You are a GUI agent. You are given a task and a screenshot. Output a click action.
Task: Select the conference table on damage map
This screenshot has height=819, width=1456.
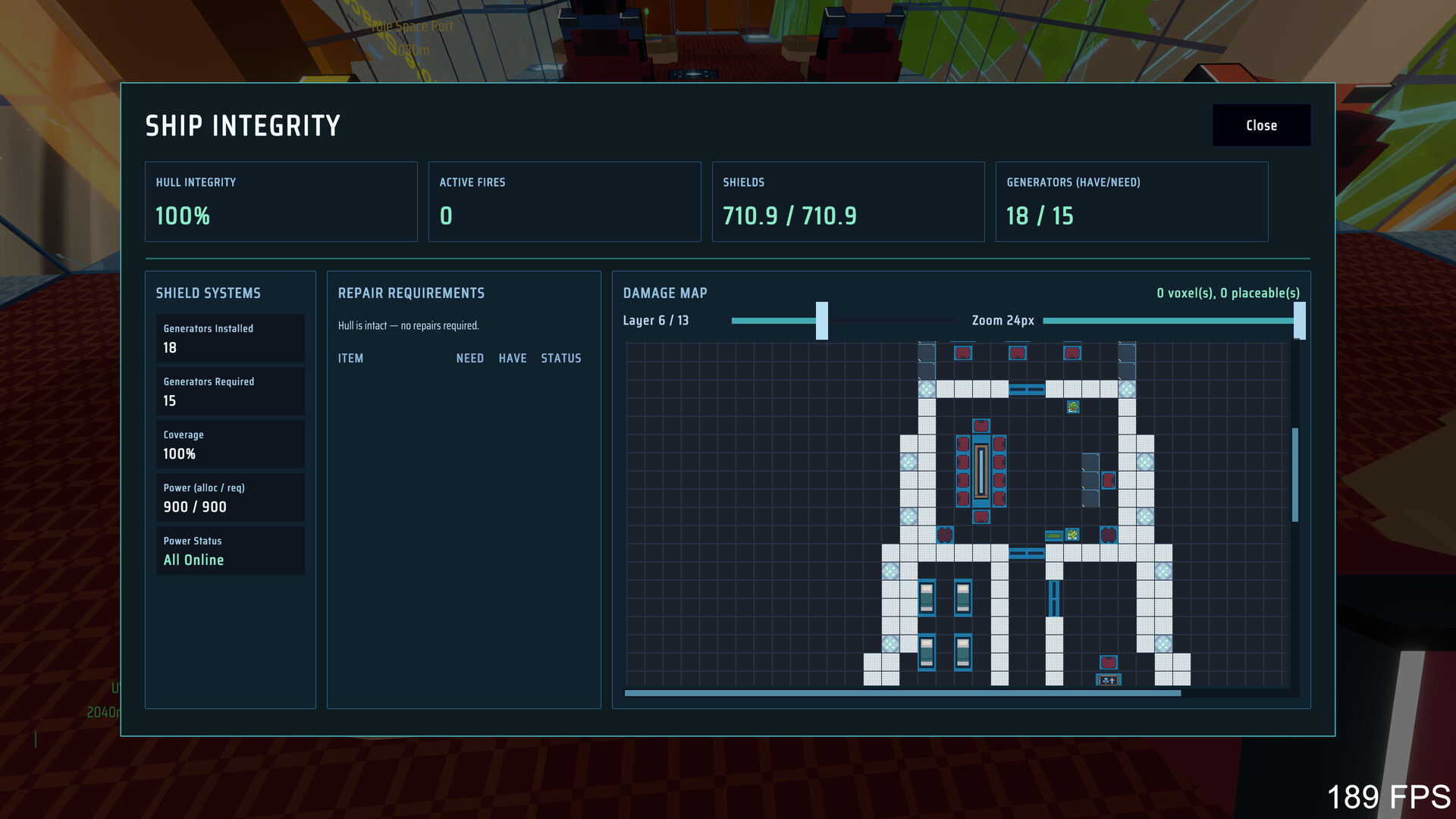click(981, 471)
